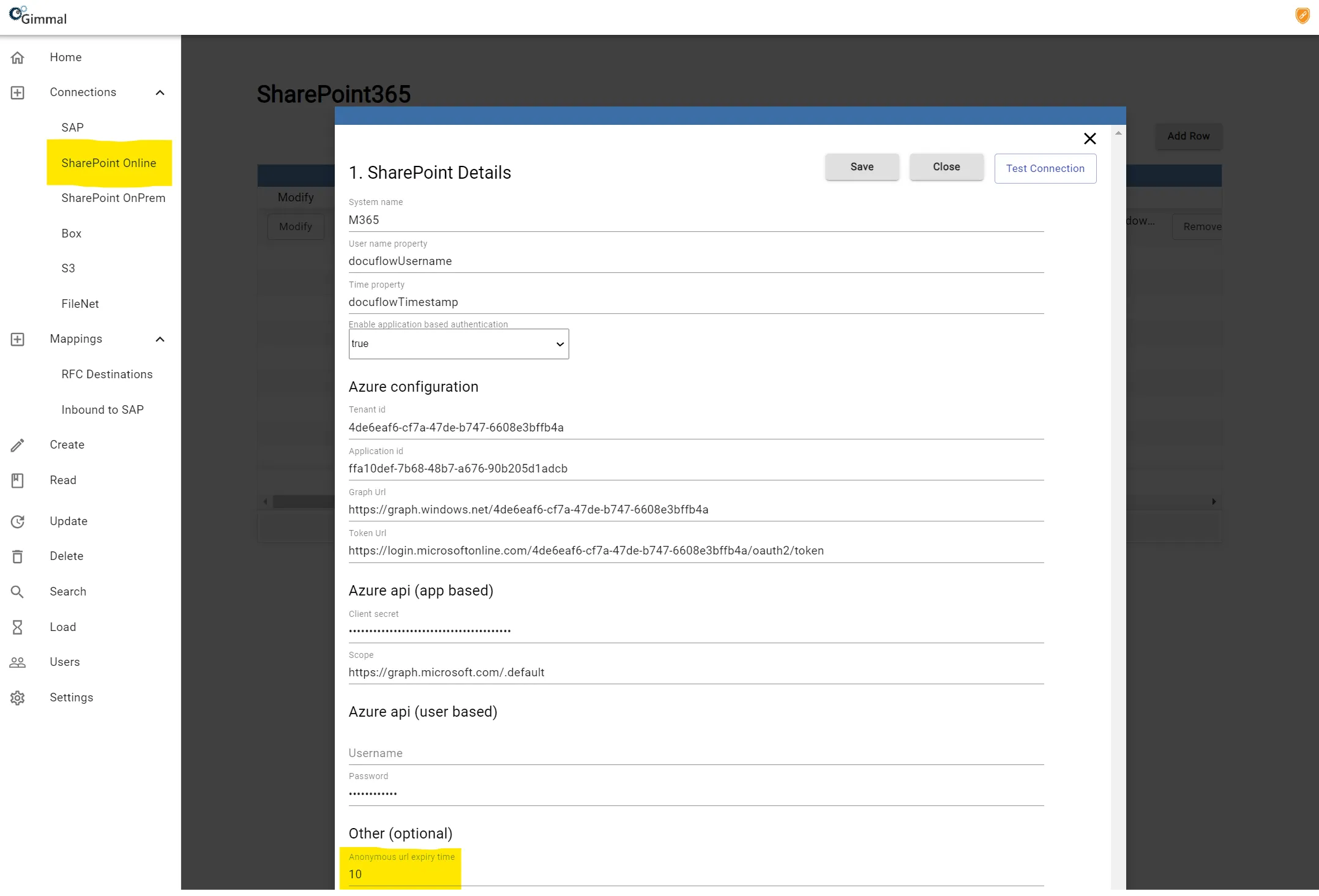
Task: Click the Add Row button behind dialog
Action: pyautogui.click(x=1188, y=136)
